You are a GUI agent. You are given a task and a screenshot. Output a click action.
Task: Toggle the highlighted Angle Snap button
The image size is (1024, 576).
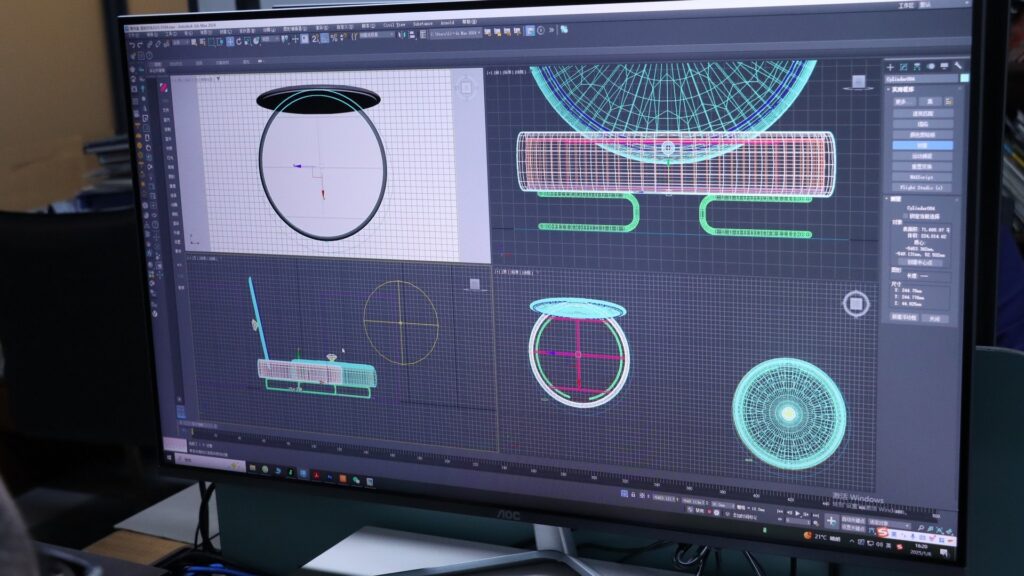click(325, 39)
